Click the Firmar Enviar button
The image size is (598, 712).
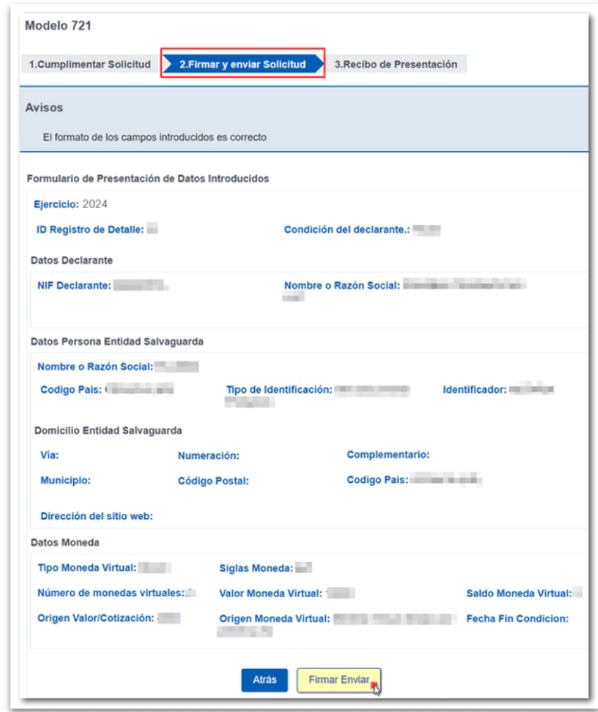(x=339, y=680)
